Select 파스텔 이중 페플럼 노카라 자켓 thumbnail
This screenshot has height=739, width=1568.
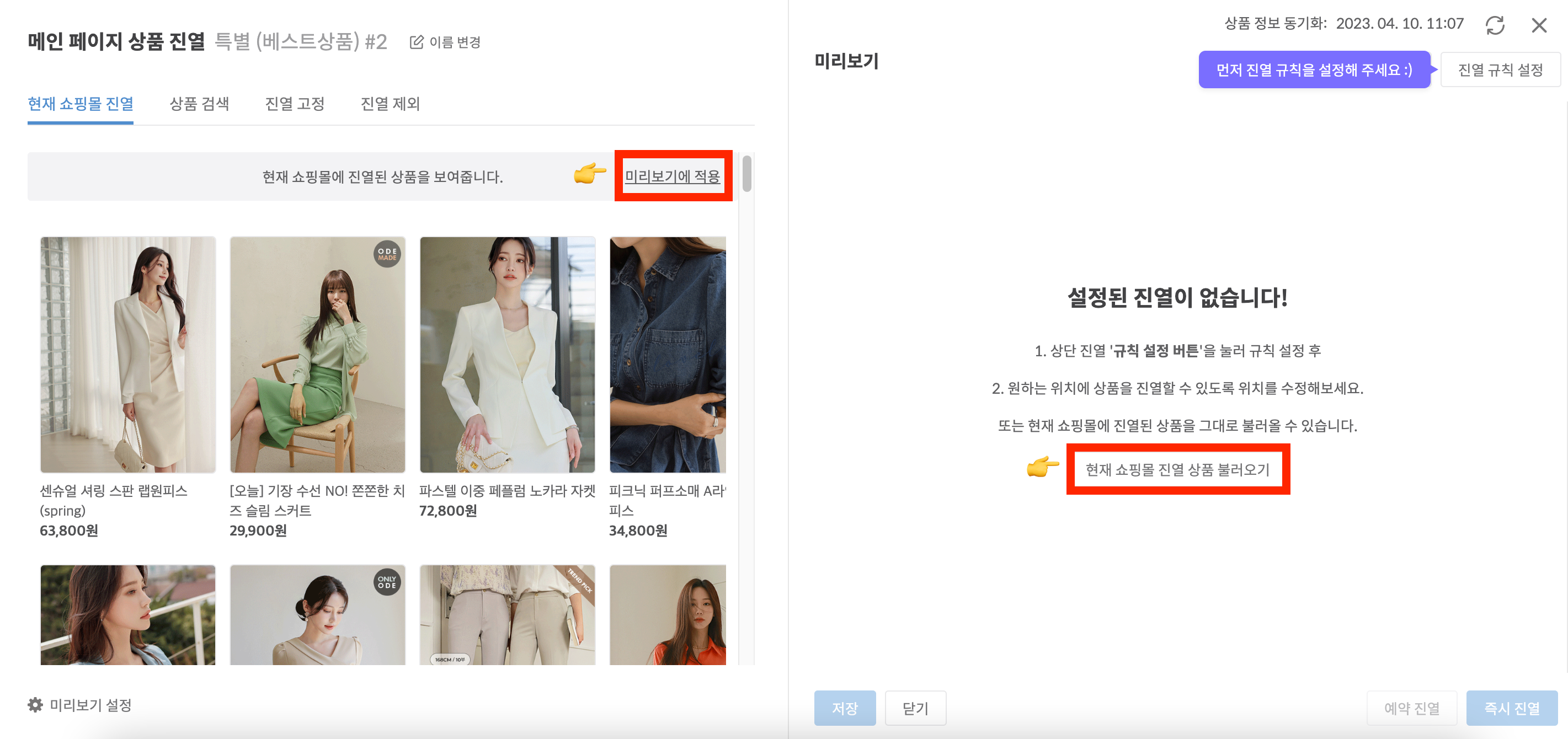[508, 355]
